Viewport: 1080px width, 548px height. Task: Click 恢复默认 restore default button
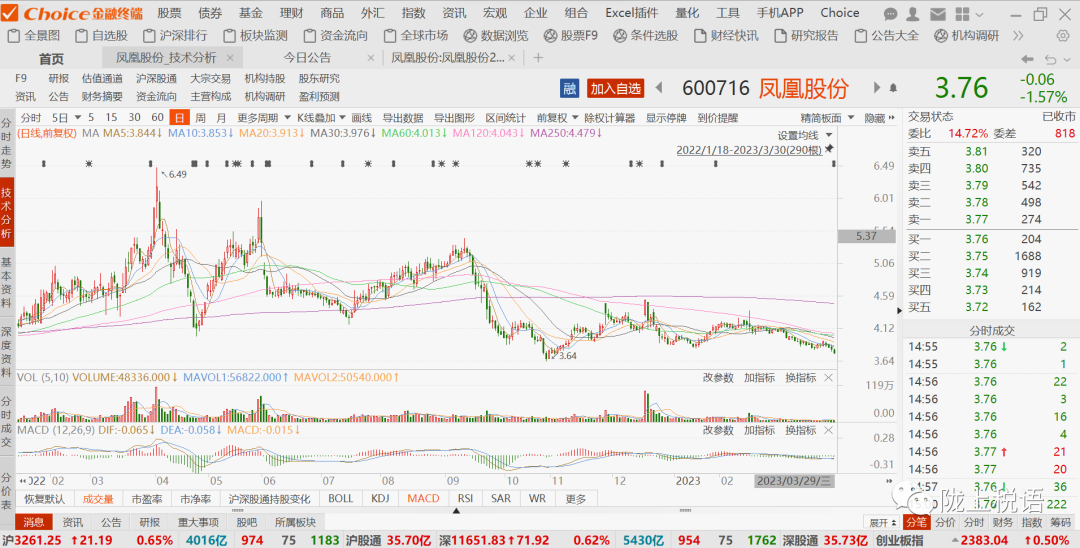44,498
